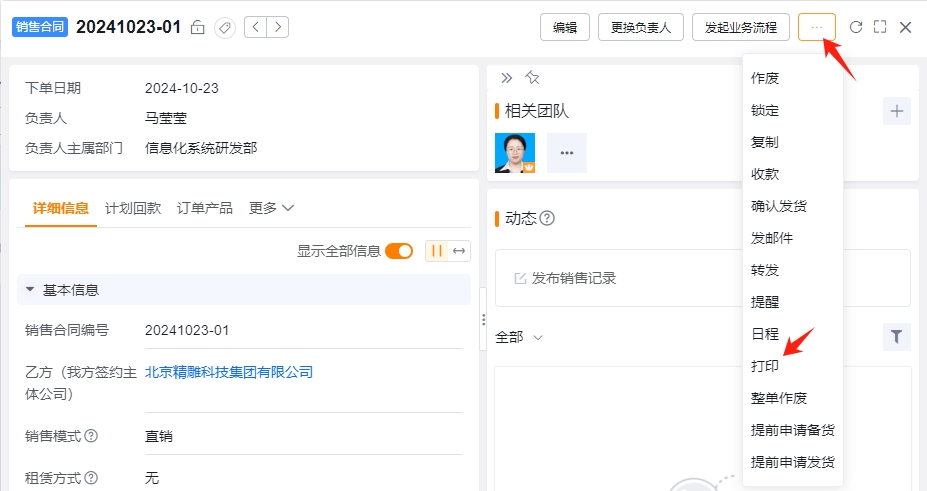The image size is (927, 491).
Task: Select 发邮件 from the menu
Action: (x=793, y=238)
